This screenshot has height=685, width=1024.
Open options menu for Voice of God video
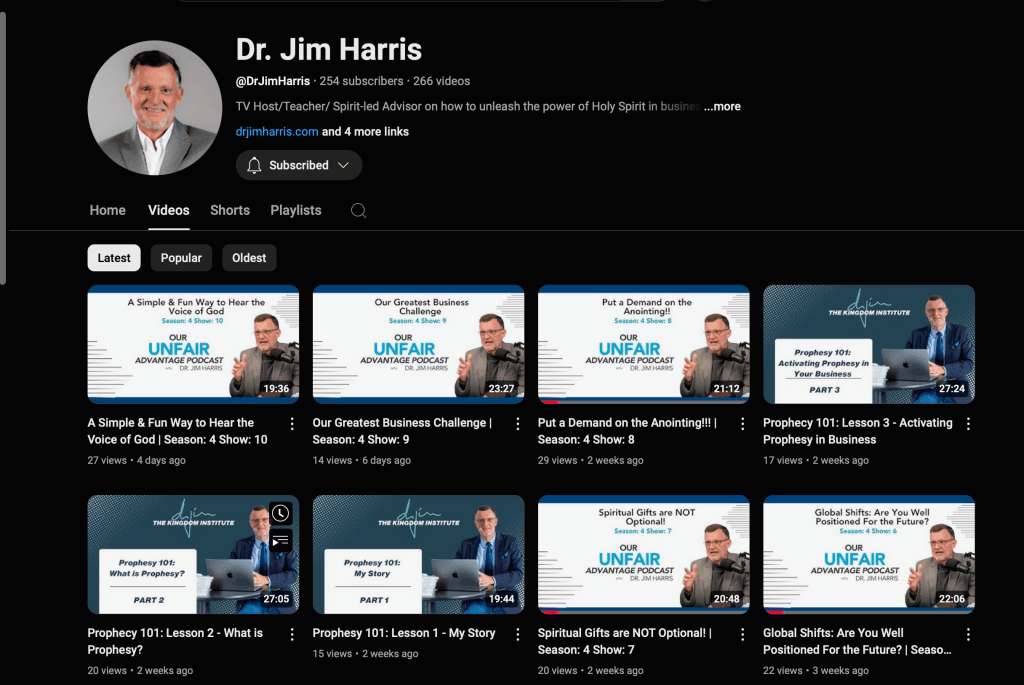(x=292, y=424)
